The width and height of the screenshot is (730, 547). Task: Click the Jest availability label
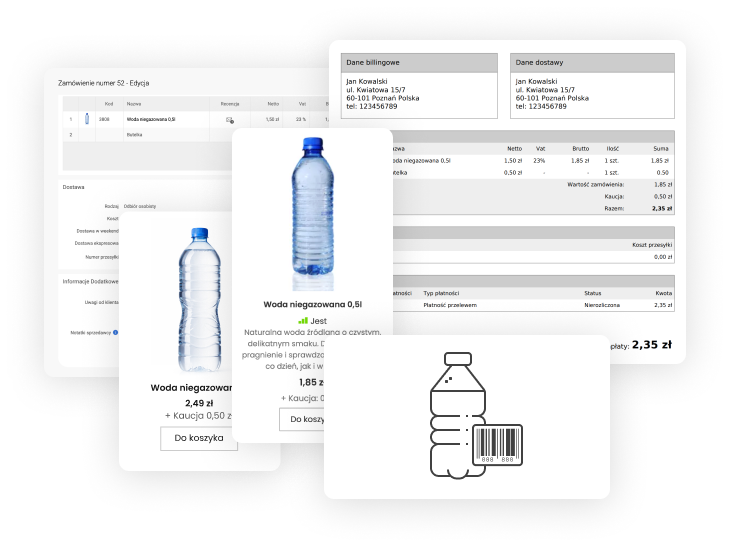pyautogui.click(x=318, y=321)
